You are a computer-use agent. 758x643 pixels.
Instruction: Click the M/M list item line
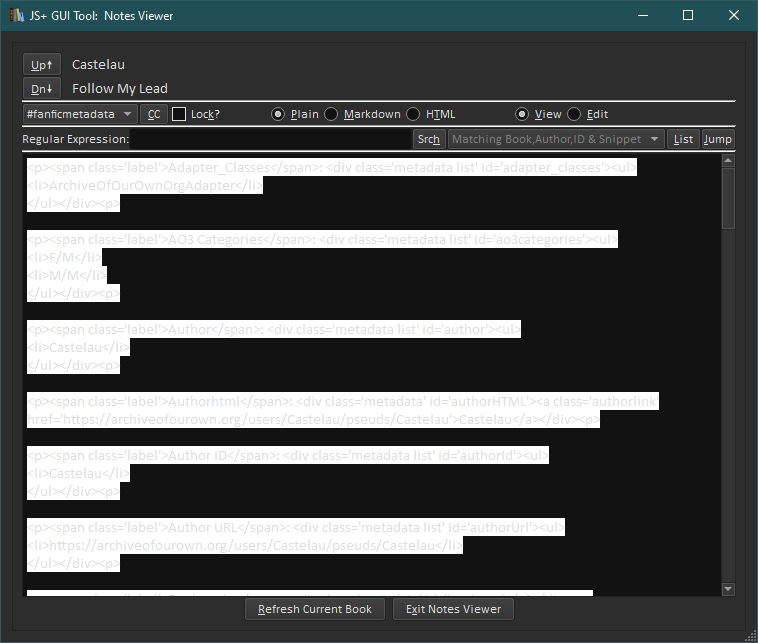point(67,276)
